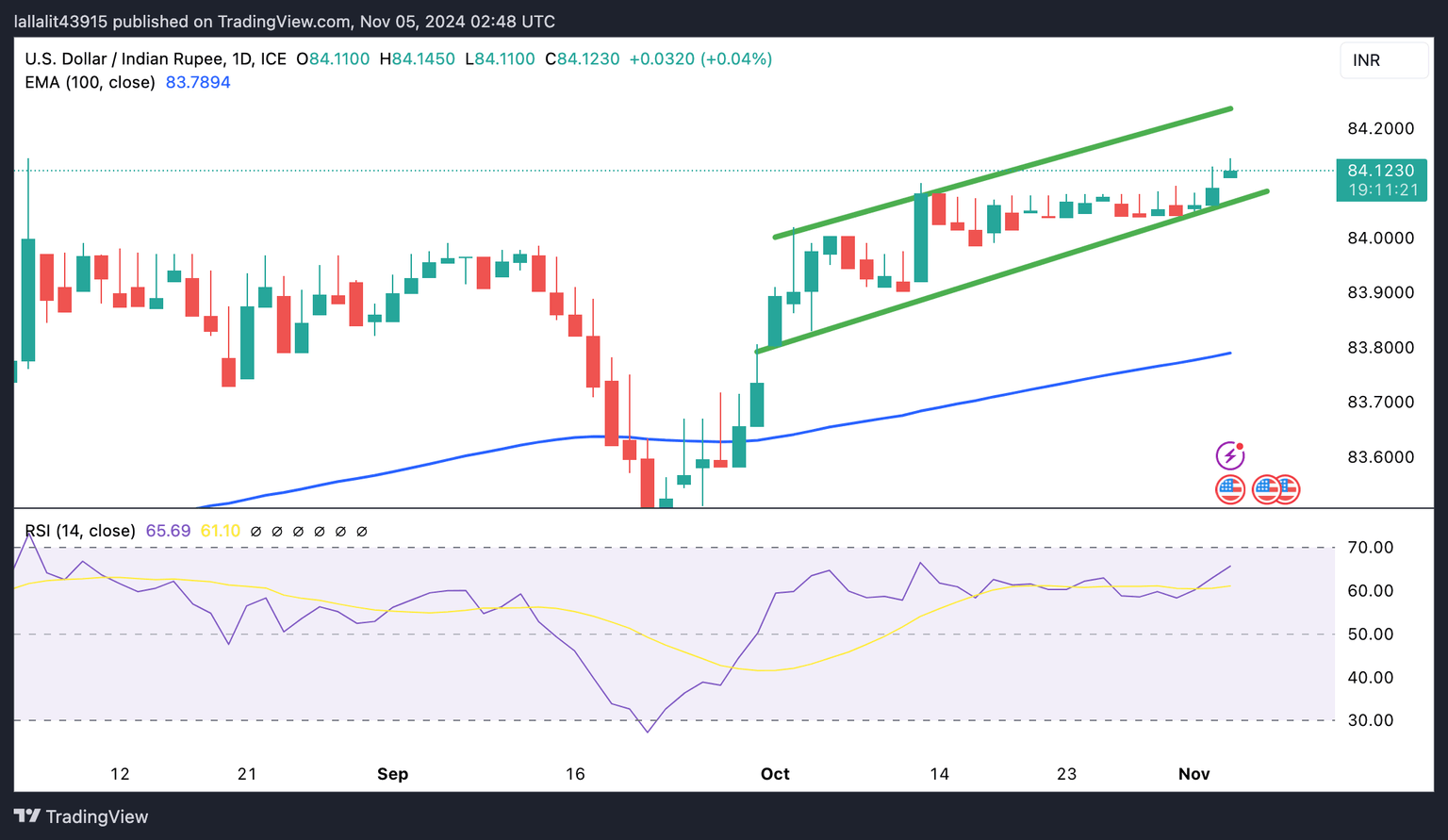This screenshot has width=1448, height=840.
Task: Click the upper green channel trendline
Action: pyautogui.click(x=1002, y=173)
